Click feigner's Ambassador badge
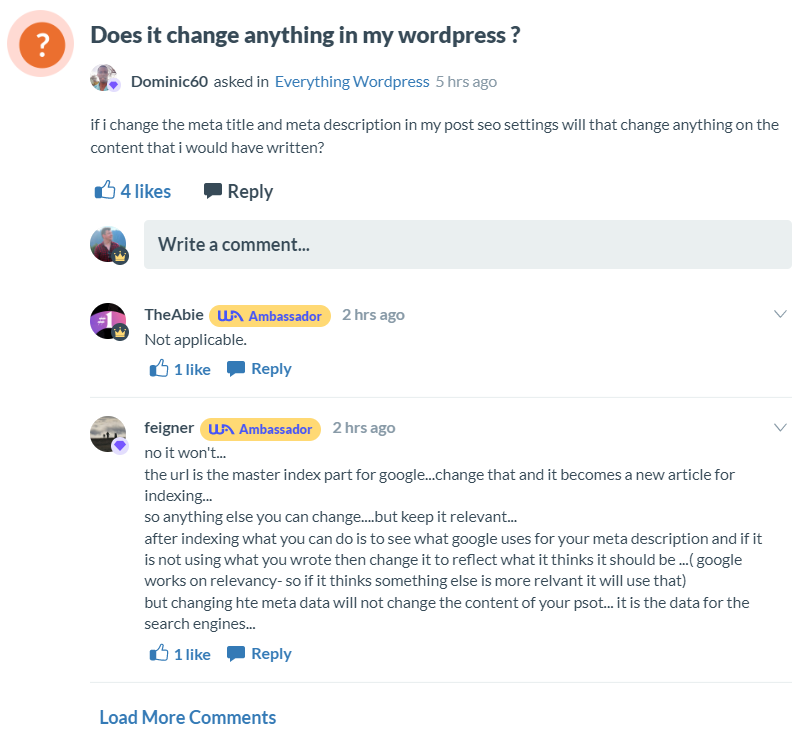The image size is (803, 733). pyautogui.click(x=260, y=429)
